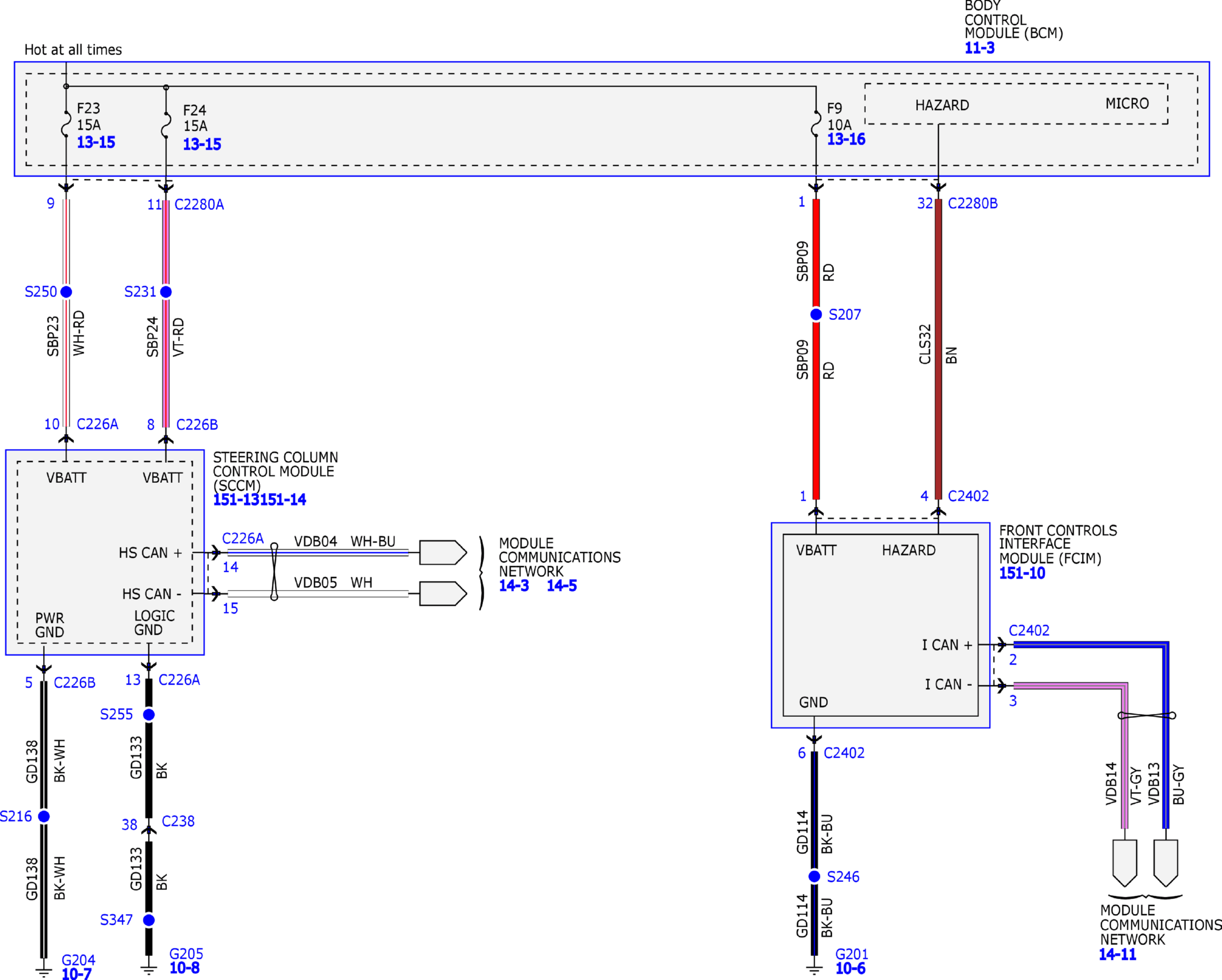Open ground G205 link 10-8
Screen dimensions: 1222x980
click(x=184, y=968)
